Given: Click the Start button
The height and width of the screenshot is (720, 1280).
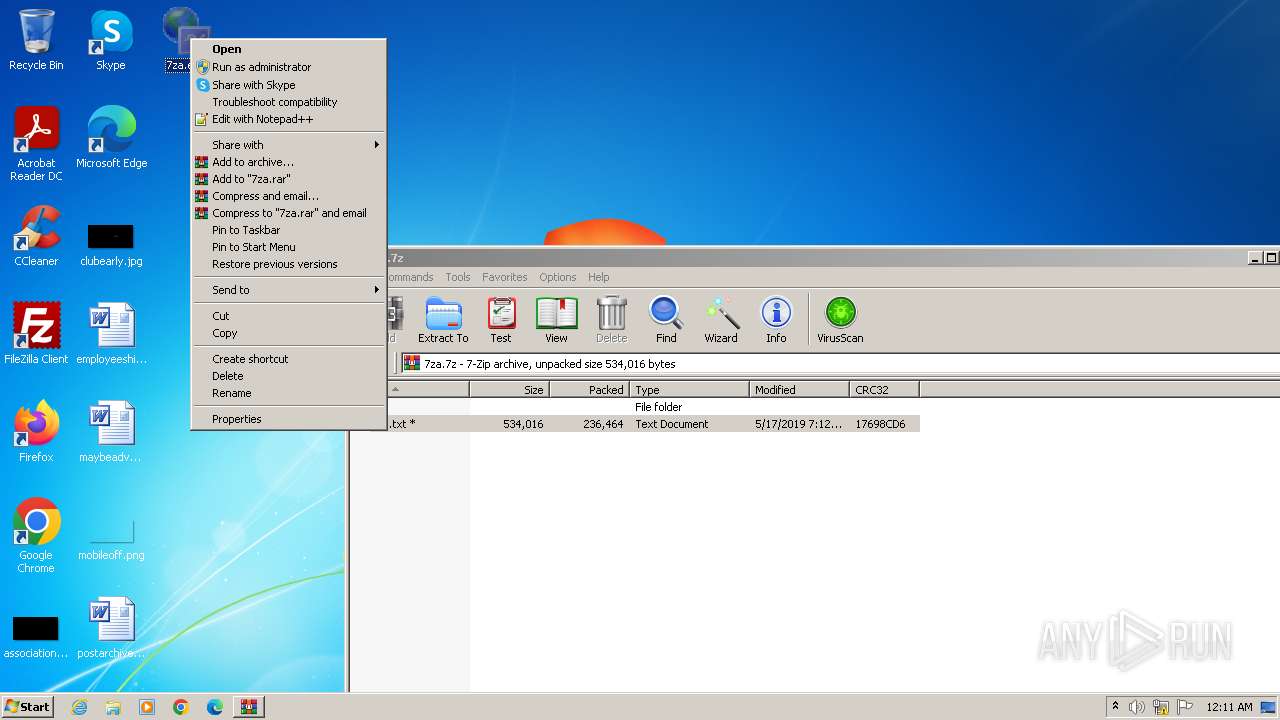Looking at the screenshot, I should click(x=27, y=707).
